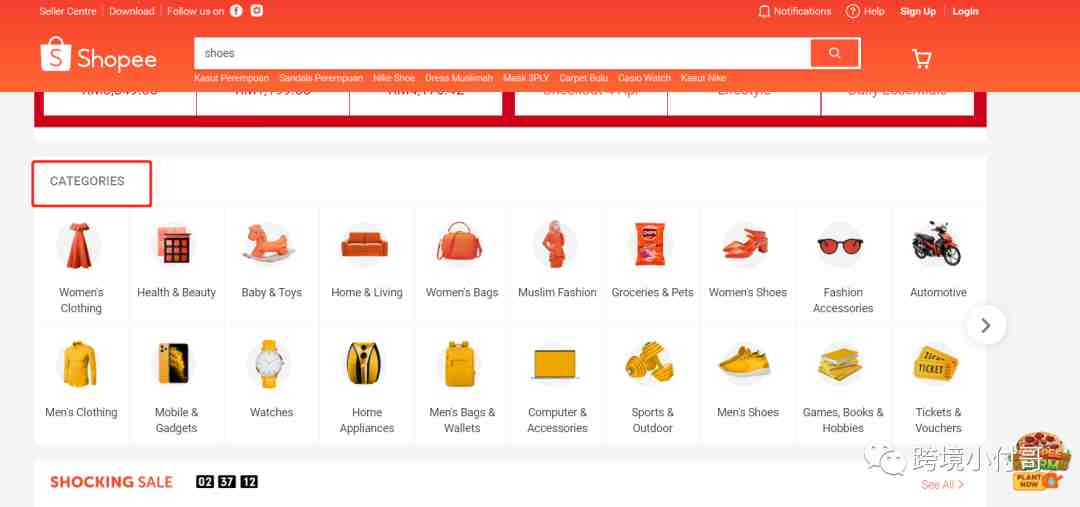1080x507 pixels.
Task: Select the Sports & Outdoor dumbbell icon
Action: [x=650, y=362]
